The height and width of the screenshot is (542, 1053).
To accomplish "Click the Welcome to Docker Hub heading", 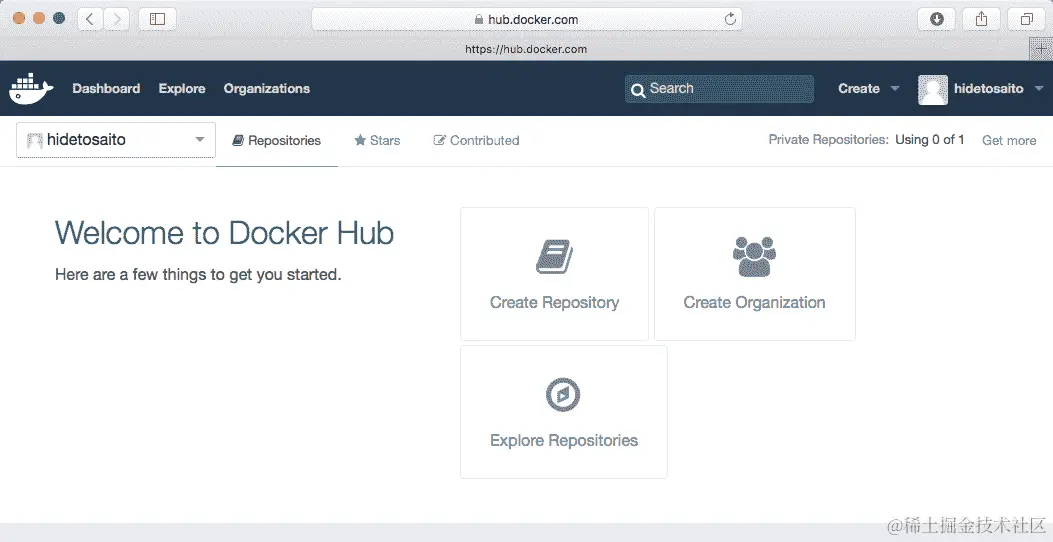I will 224,233.
